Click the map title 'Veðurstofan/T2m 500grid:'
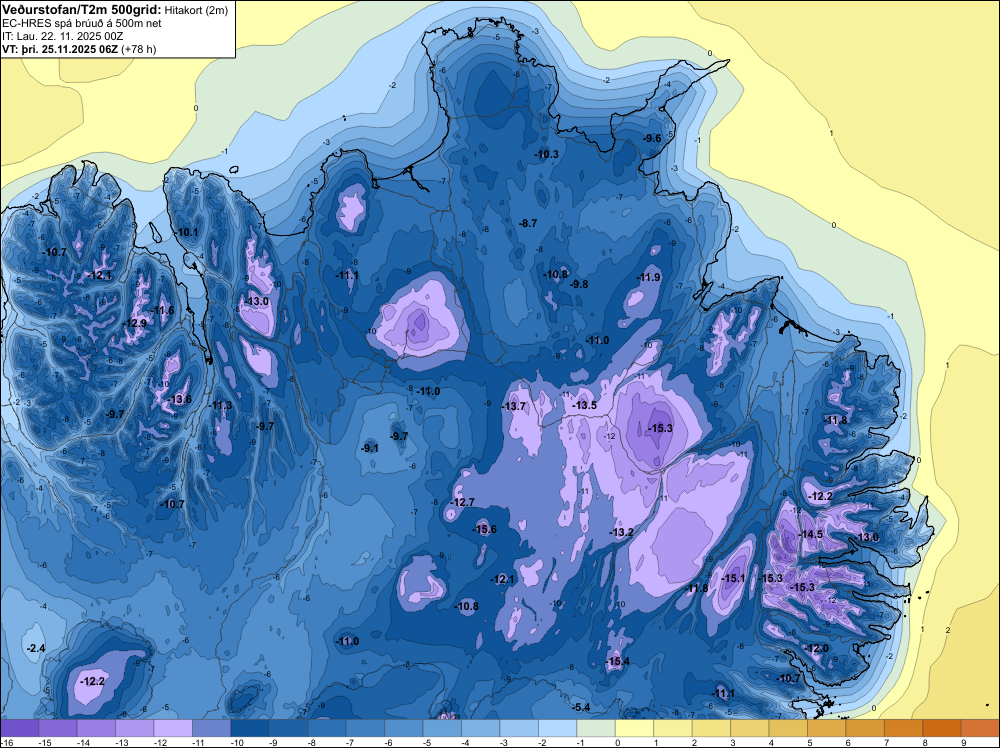 pyautogui.click(x=82, y=10)
